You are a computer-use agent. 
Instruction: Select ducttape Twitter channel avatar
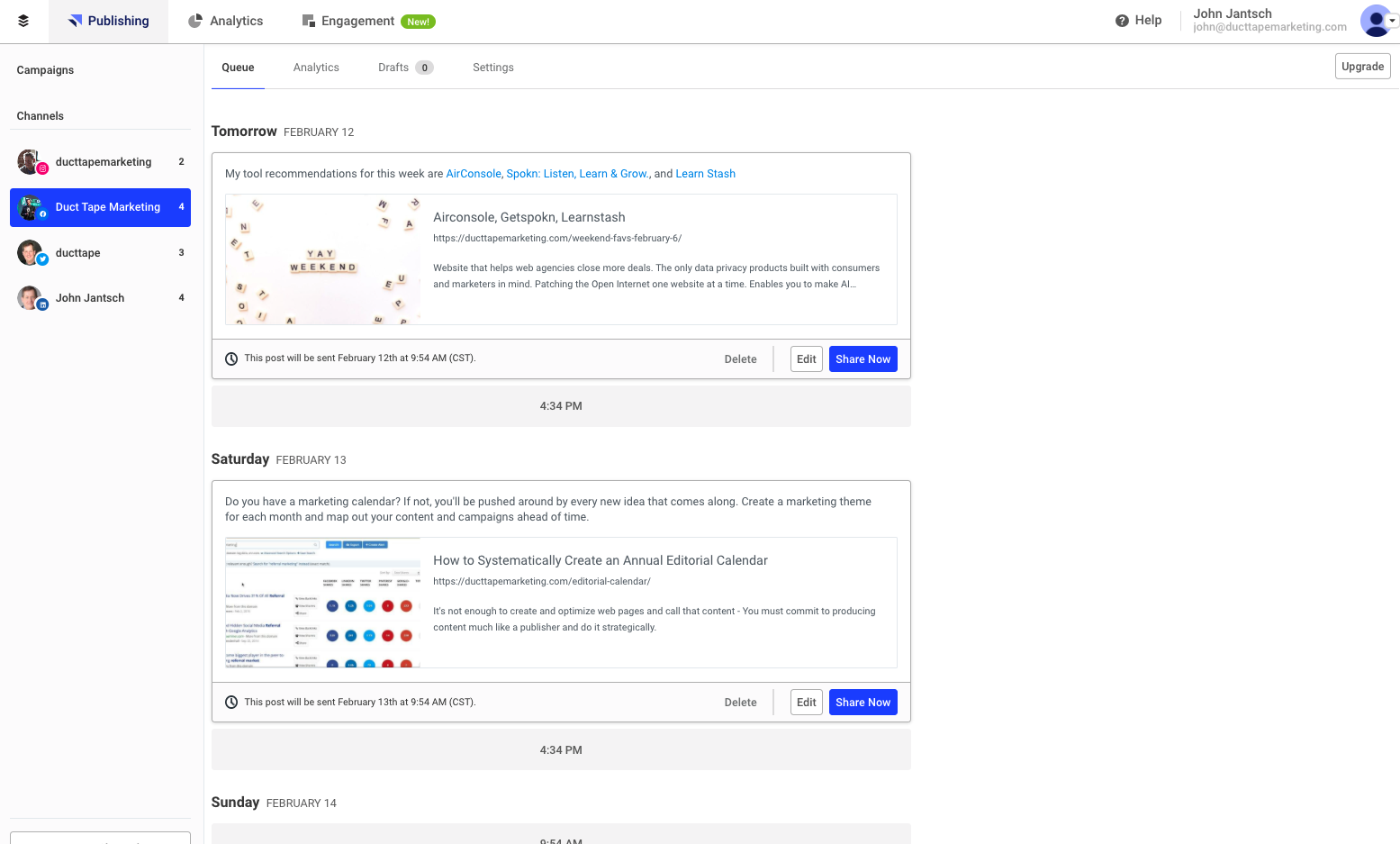31,253
